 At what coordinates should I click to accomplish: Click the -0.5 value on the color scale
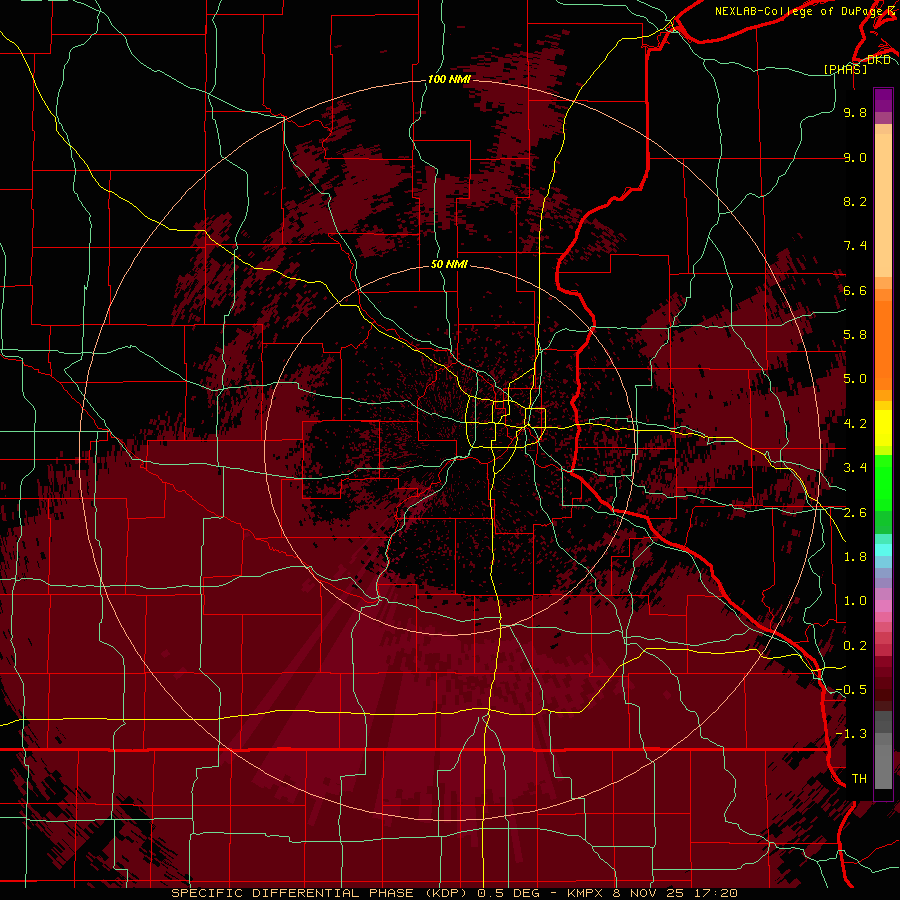point(851,690)
